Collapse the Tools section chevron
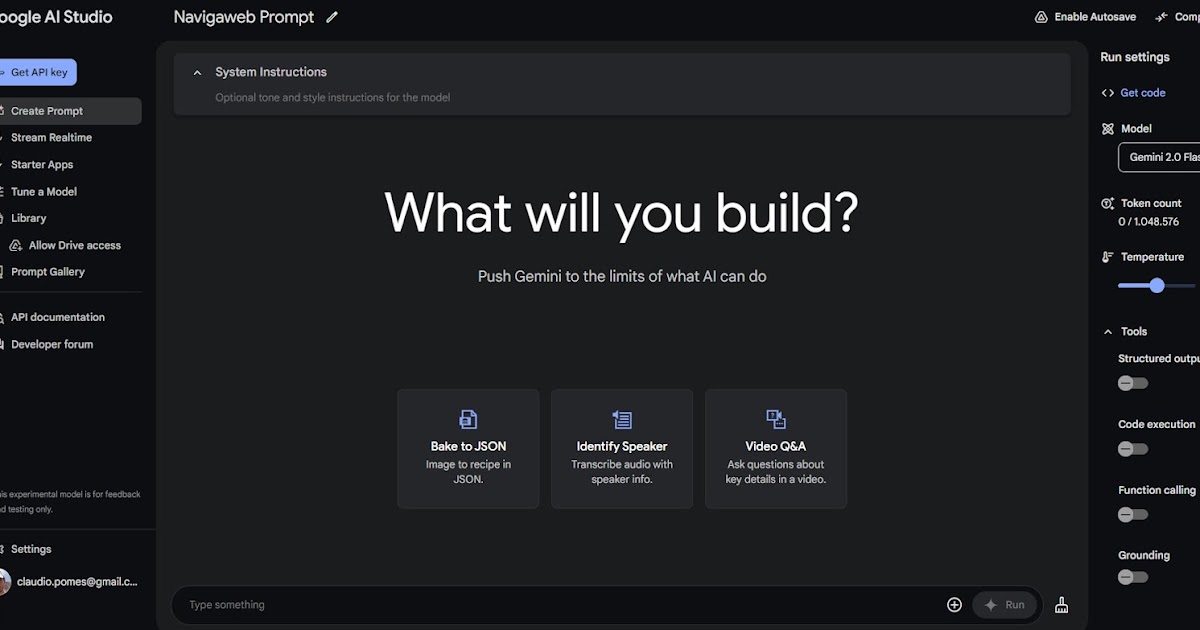This screenshot has width=1200, height=630. click(1107, 332)
